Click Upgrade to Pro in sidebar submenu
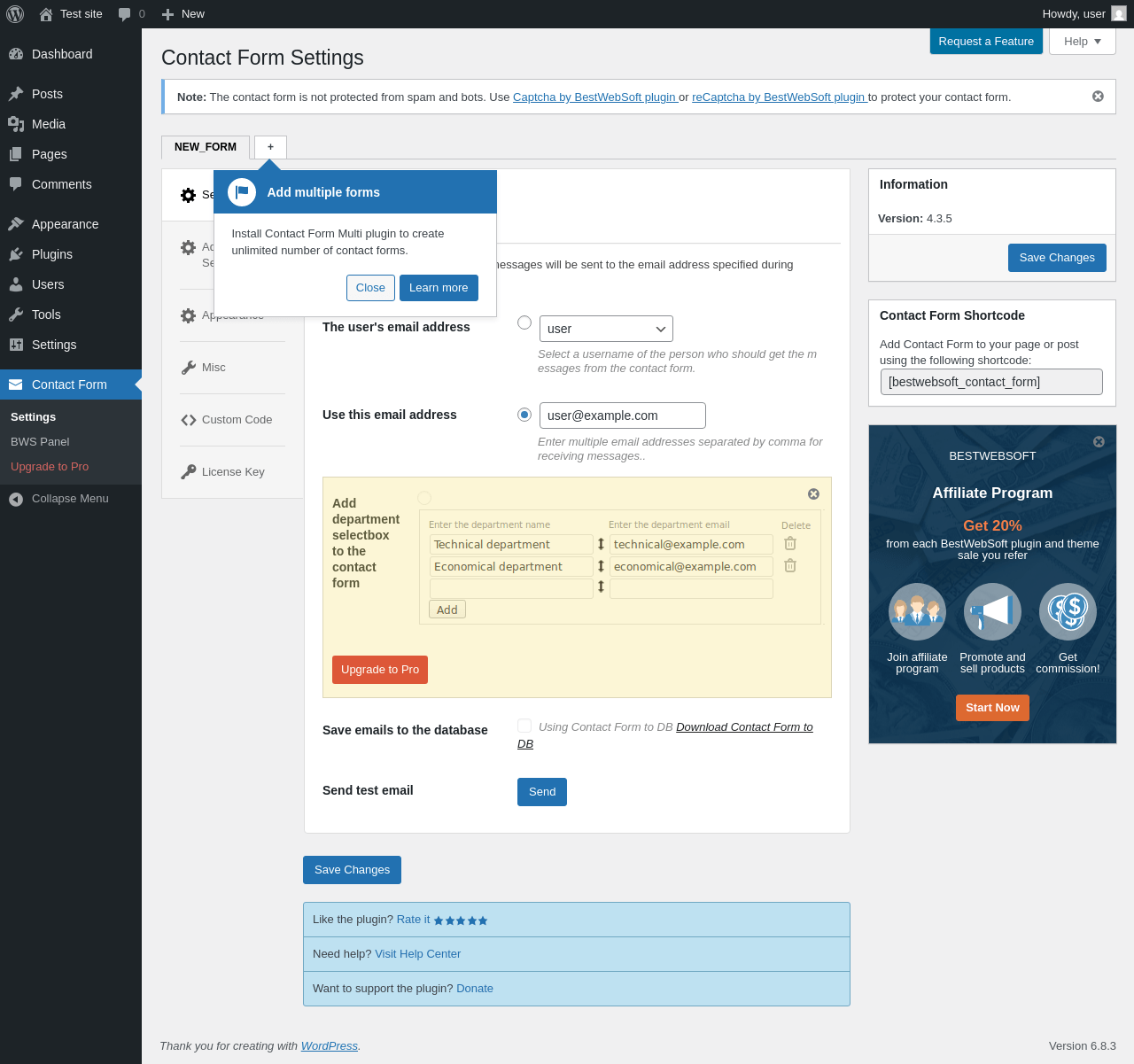This screenshot has height=1064, width=1134. click(50, 467)
